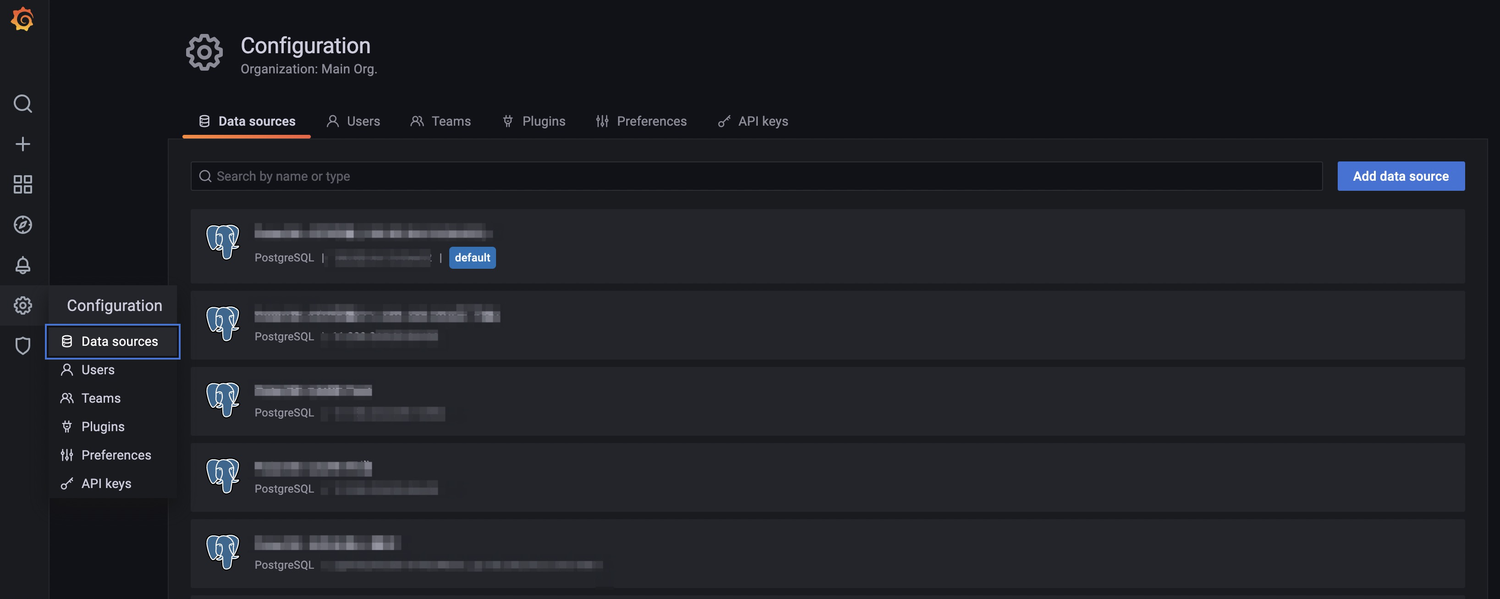
Task: Click the default badge on first data source
Action: pos(472,258)
